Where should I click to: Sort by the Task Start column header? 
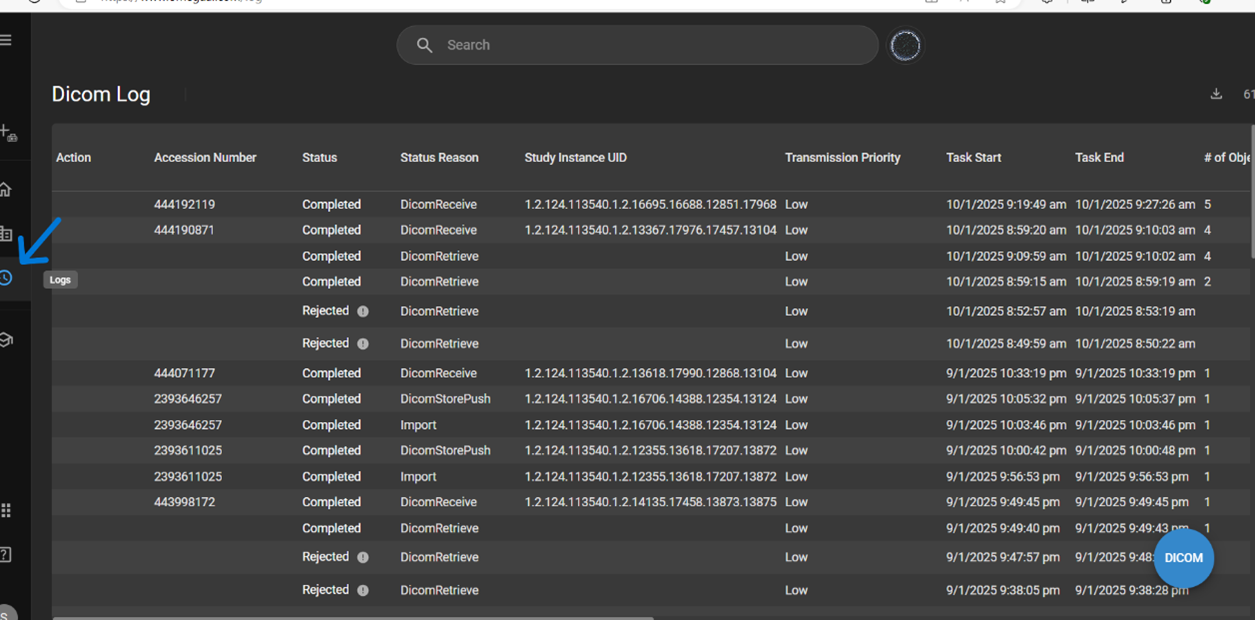tap(973, 158)
